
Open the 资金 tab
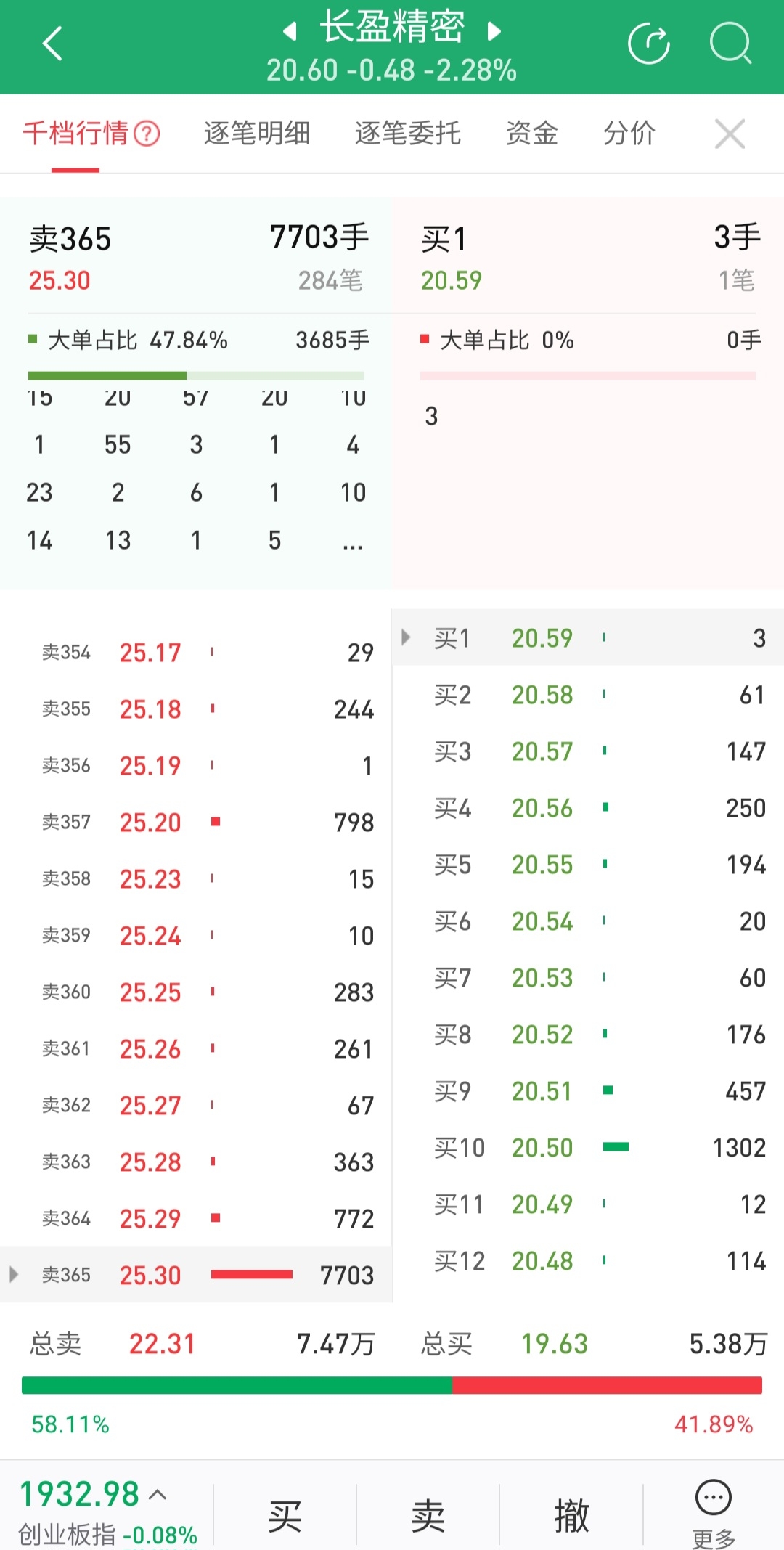tap(532, 134)
